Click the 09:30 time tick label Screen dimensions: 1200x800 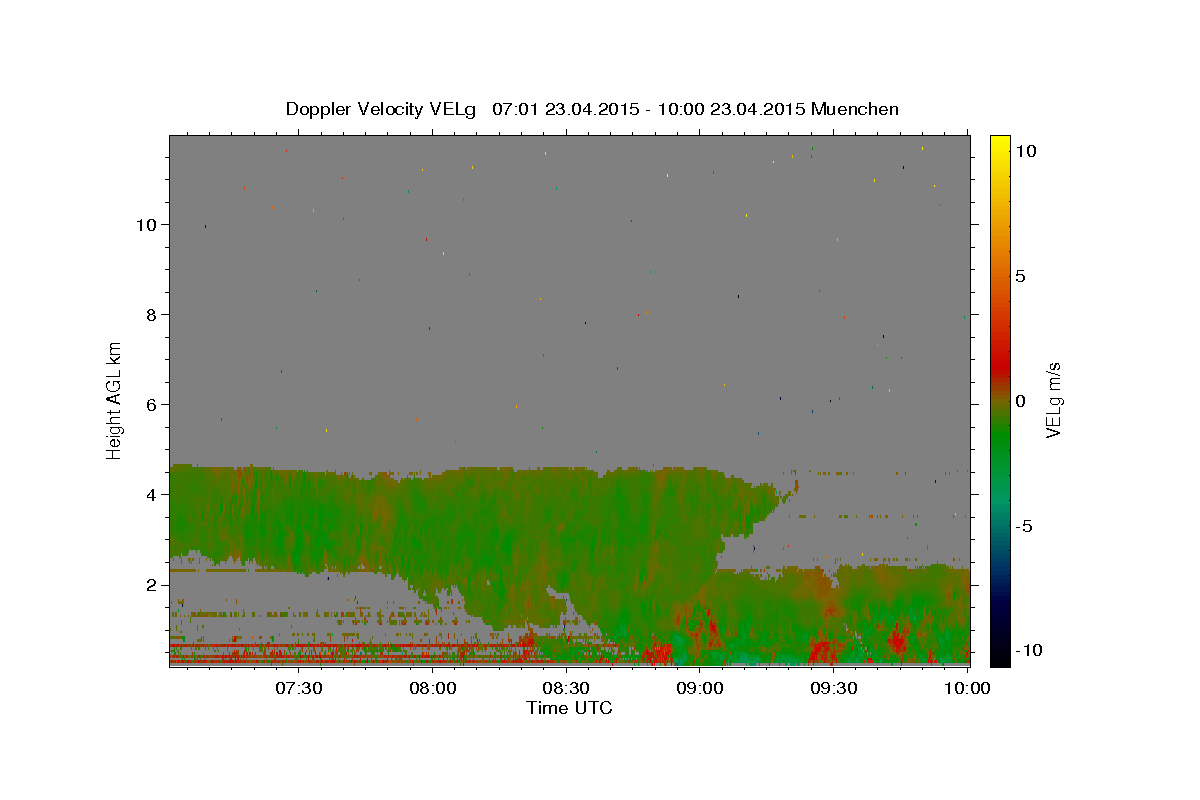tap(834, 689)
